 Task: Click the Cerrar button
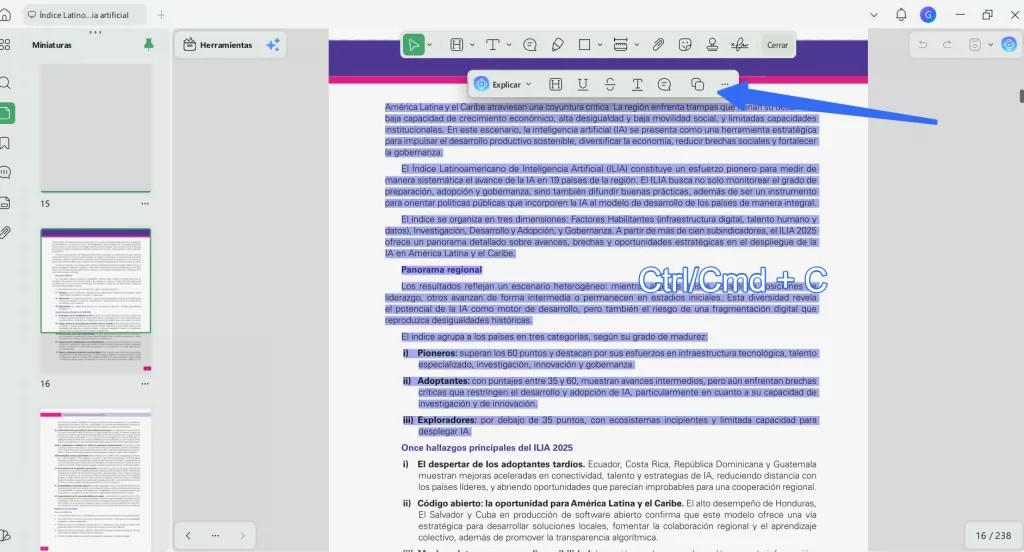(777, 45)
